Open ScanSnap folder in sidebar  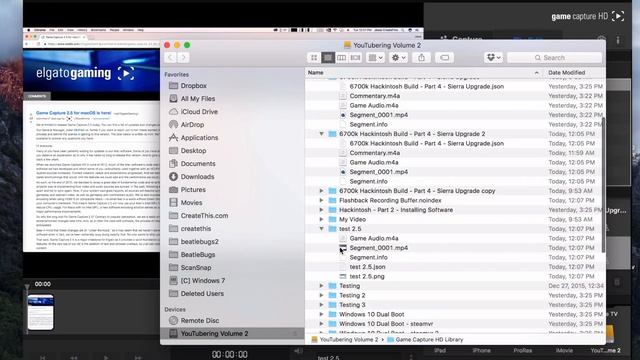coord(196,268)
